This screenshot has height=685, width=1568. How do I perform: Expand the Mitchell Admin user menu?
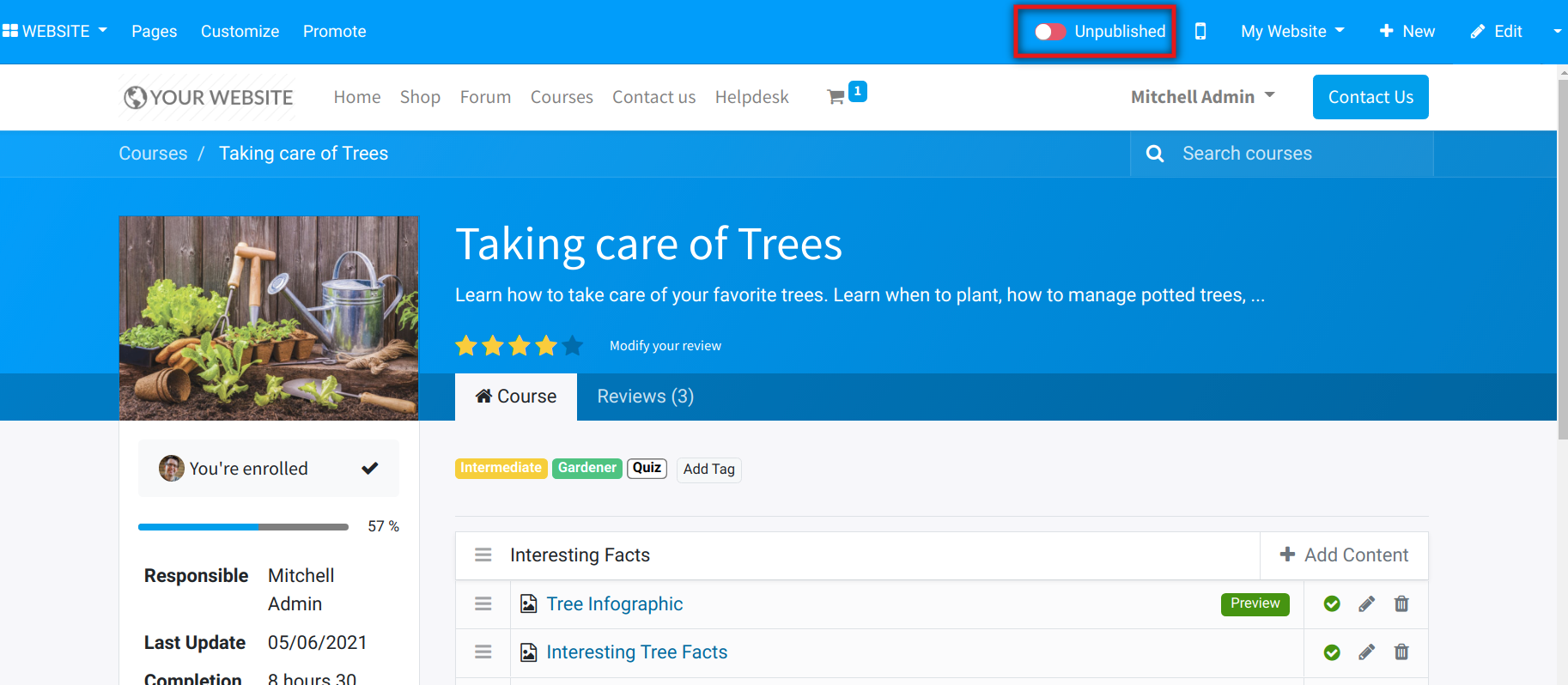(x=1202, y=97)
